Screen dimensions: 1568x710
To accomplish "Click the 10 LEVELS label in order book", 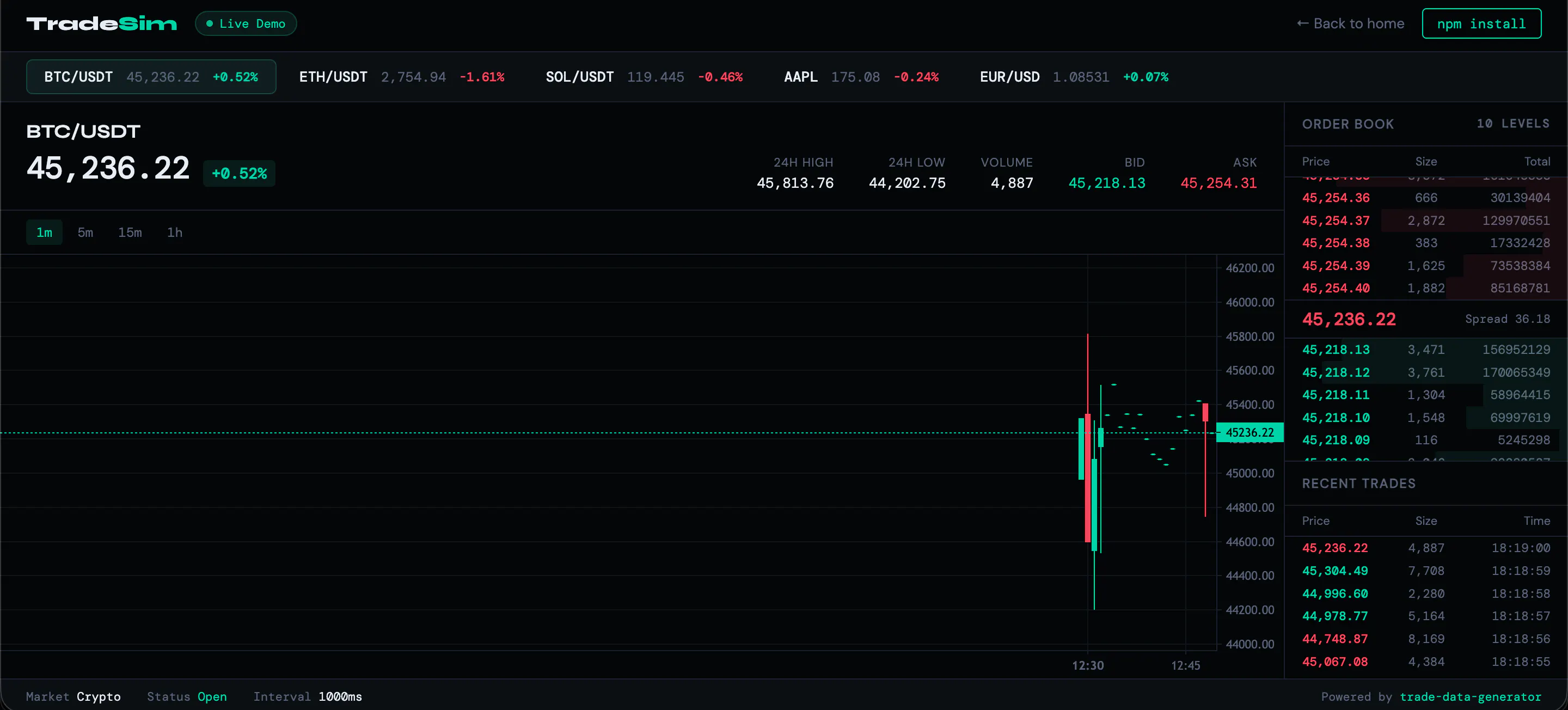I will [1513, 124].
